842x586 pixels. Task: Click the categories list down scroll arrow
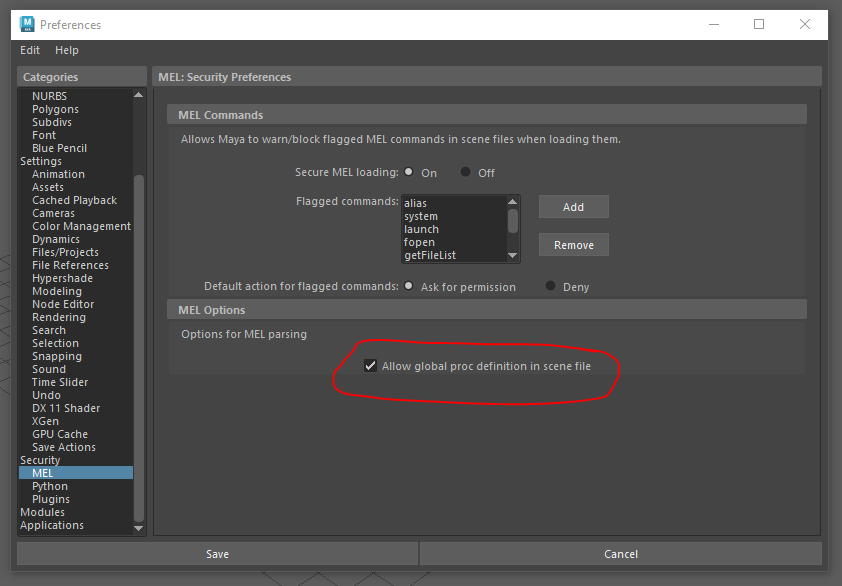137,527
